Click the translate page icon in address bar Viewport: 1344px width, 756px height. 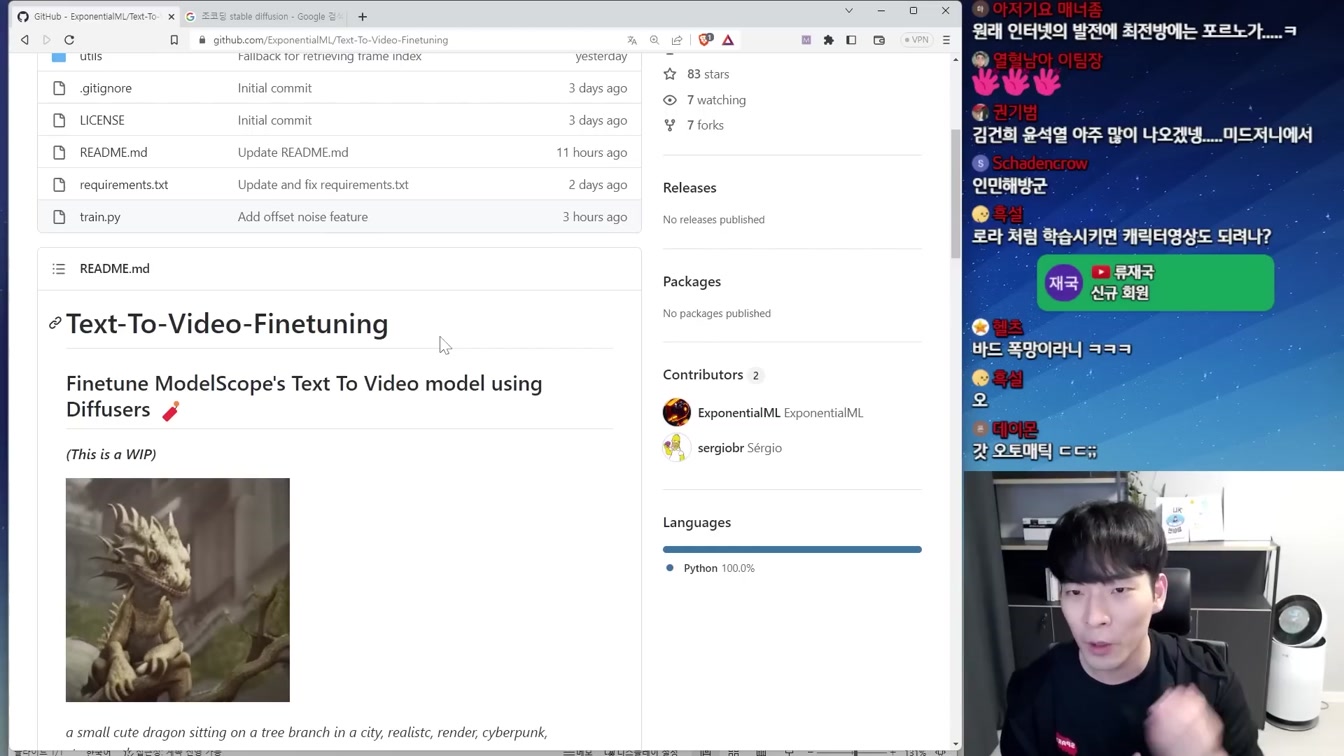pyautogui.click(x=632, y=40)
